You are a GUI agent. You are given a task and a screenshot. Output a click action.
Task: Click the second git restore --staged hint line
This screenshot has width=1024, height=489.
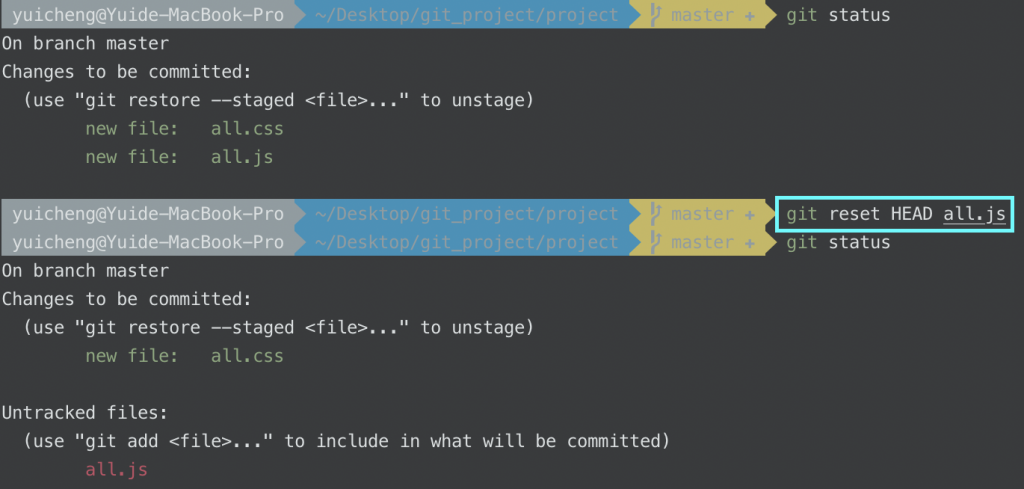(x=279, y=328)
